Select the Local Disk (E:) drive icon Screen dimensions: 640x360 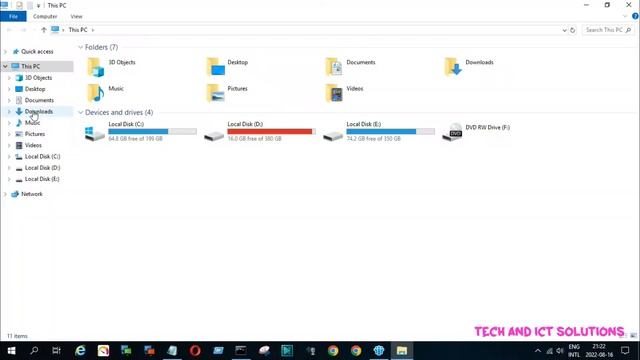(333, 135)
